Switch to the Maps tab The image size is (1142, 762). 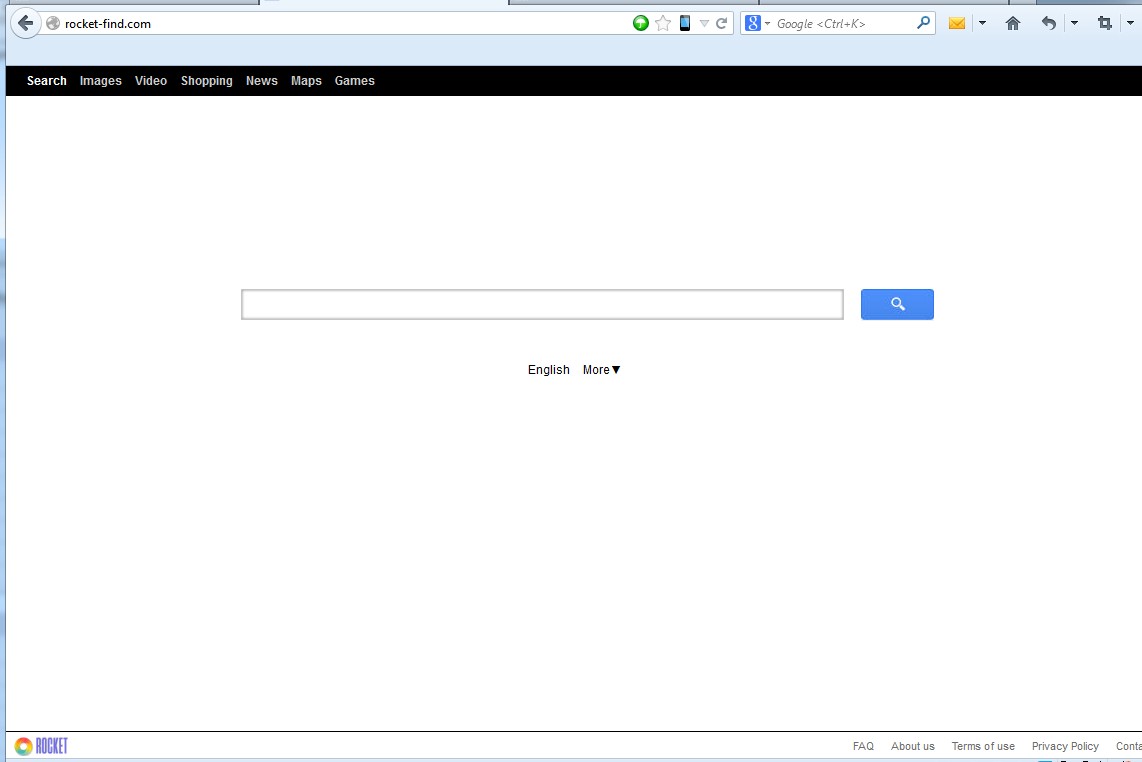(x=306, y=81)
